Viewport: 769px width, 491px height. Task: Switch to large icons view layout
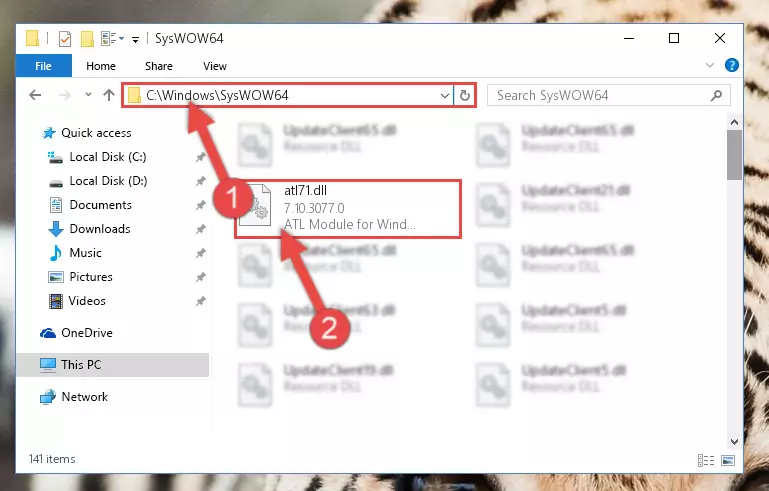click(728, 460)
